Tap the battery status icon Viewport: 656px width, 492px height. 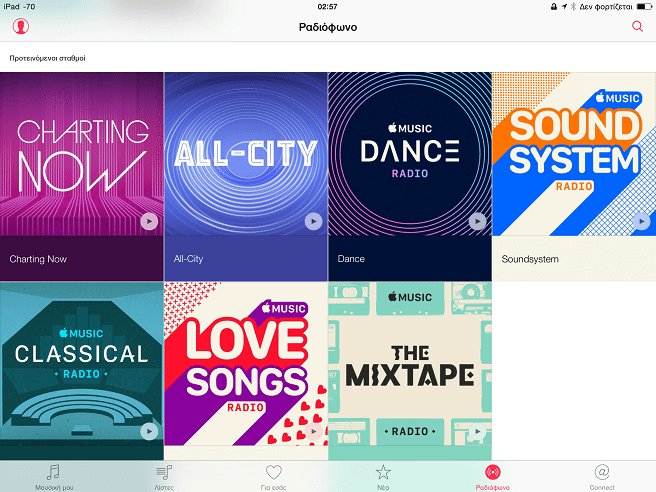click(x=644, y=6)
